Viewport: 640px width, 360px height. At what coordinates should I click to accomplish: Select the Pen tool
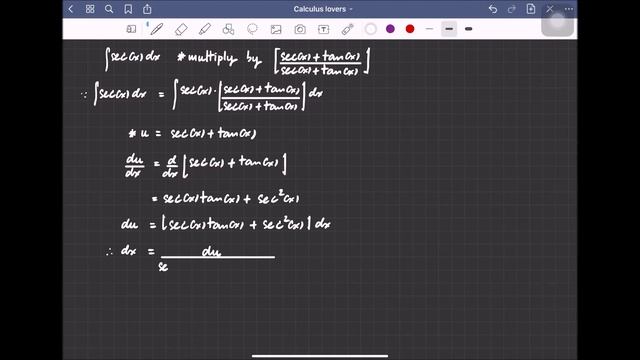157,29
